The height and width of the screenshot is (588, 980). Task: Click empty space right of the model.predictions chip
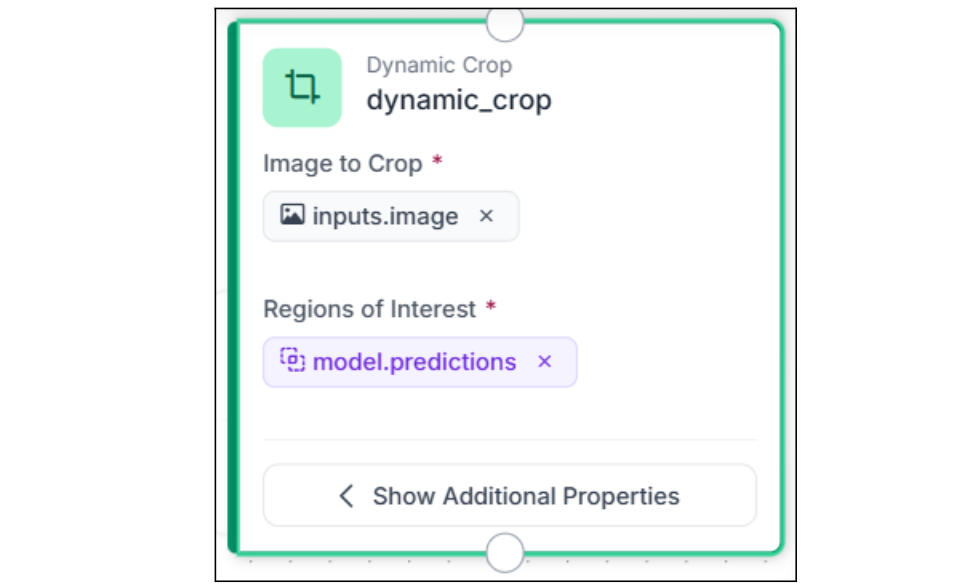point(665,362)
